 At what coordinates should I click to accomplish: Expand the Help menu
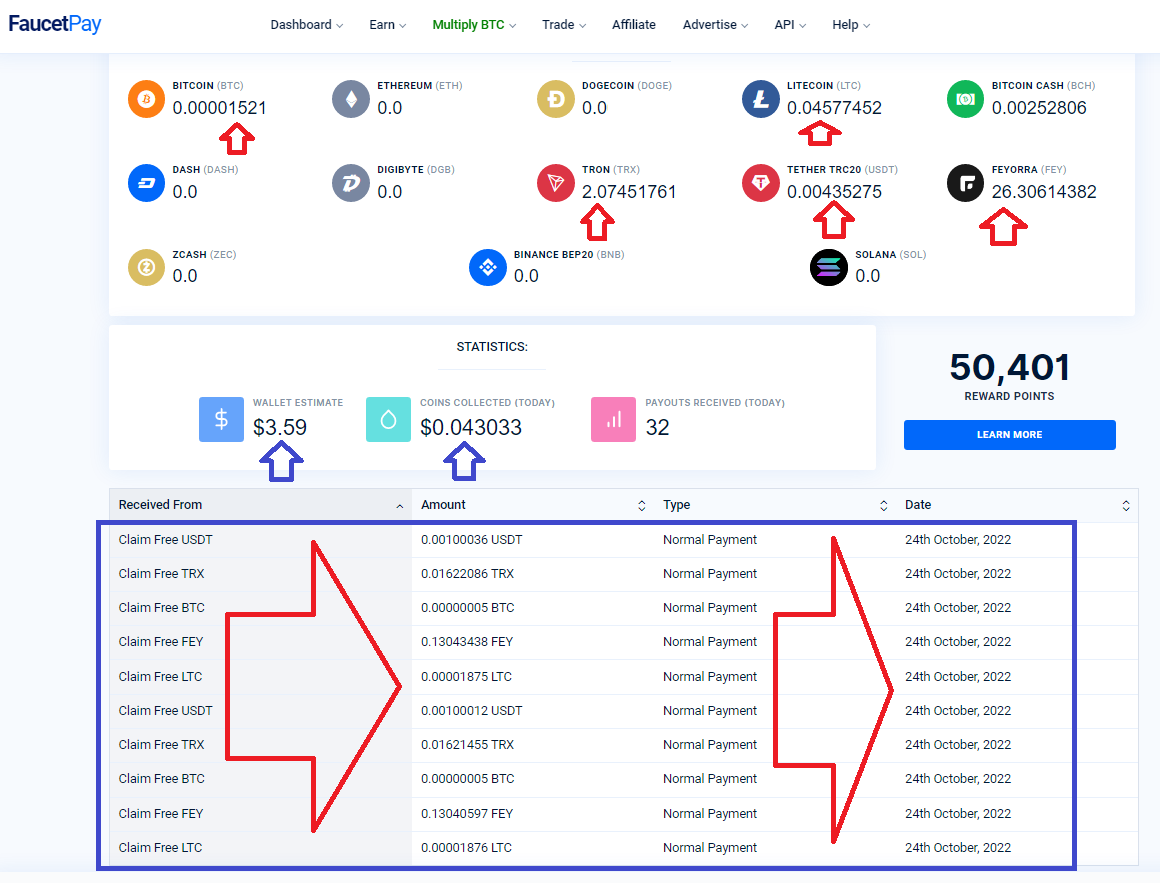point(851,25)
